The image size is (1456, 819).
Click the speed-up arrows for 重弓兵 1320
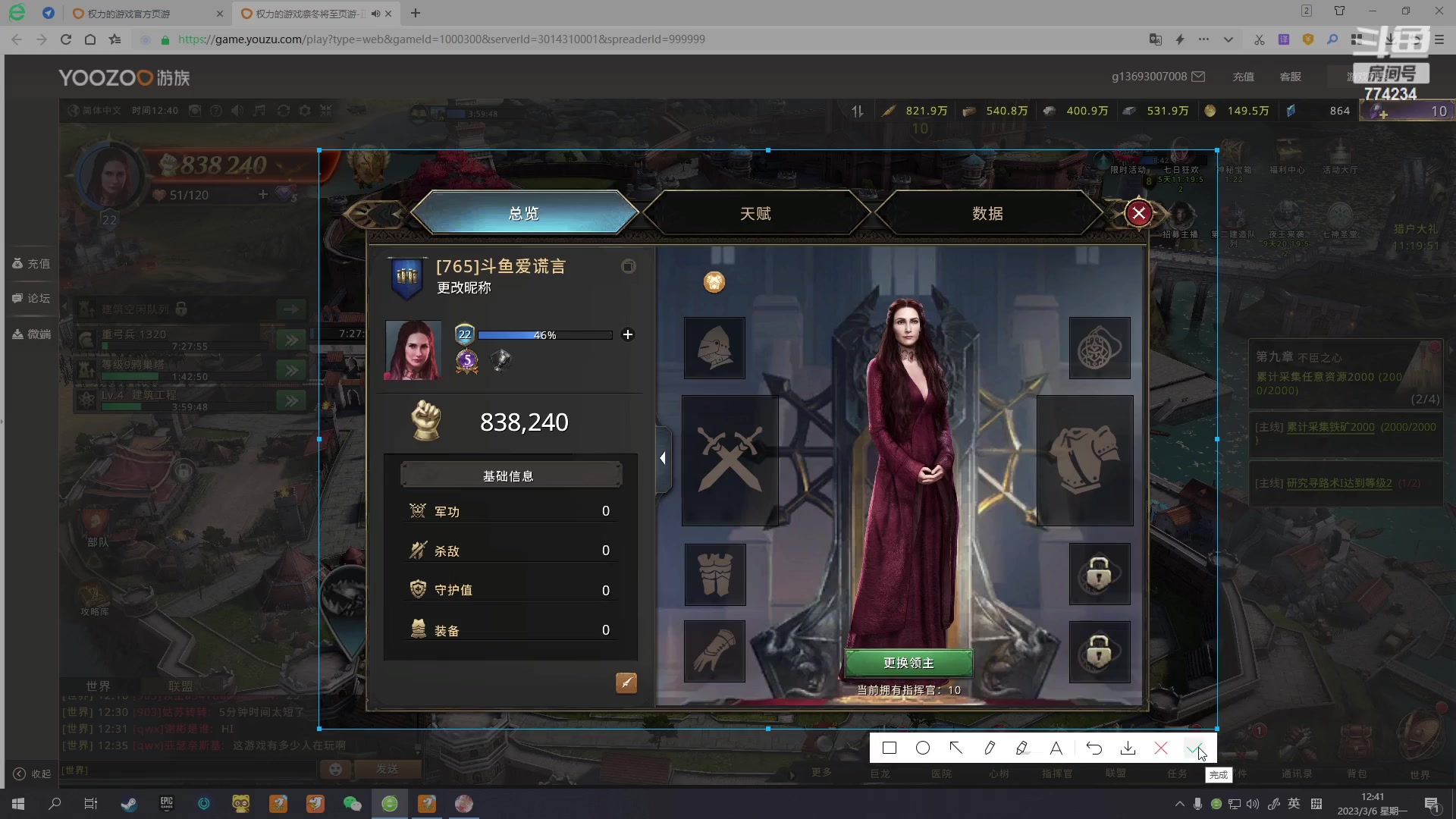(x=291, y=340)
